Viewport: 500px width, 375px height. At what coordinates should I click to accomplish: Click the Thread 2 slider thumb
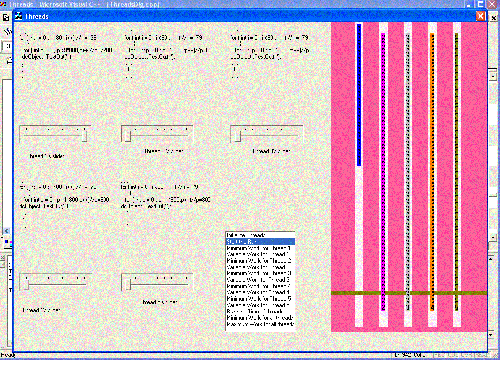(x=128, y=136)
